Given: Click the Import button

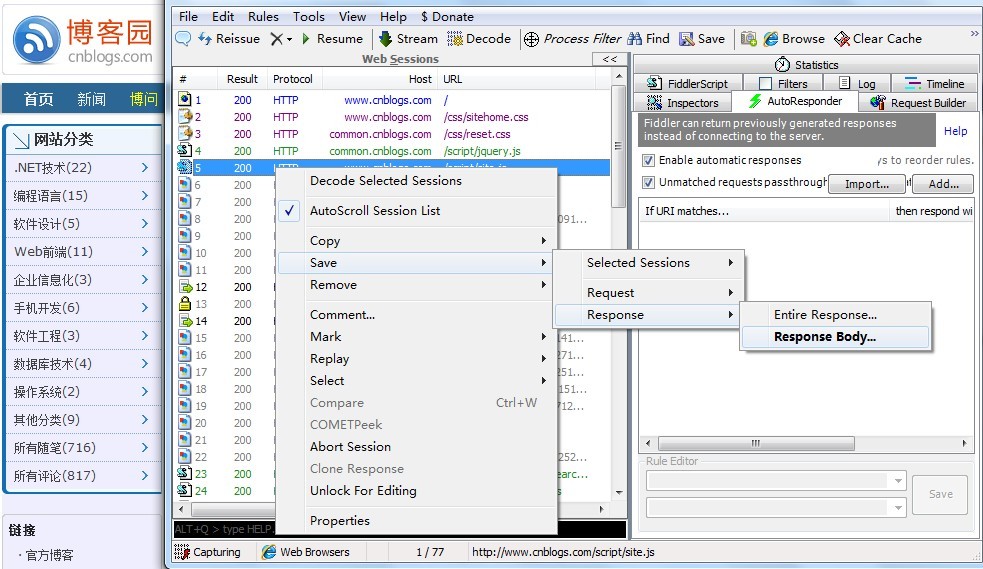Looking at the screenshot, I should (x=866, y=184).
